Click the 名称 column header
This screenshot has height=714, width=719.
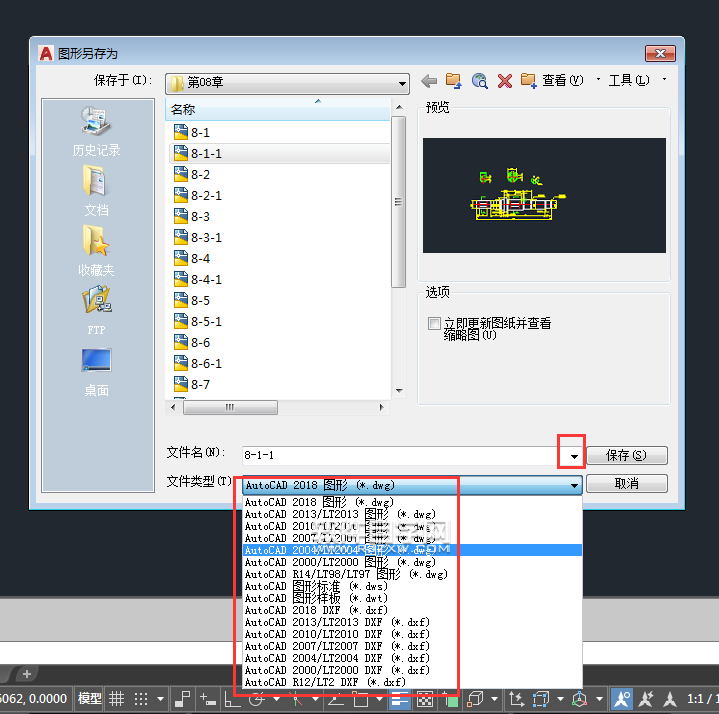point(277,110)
